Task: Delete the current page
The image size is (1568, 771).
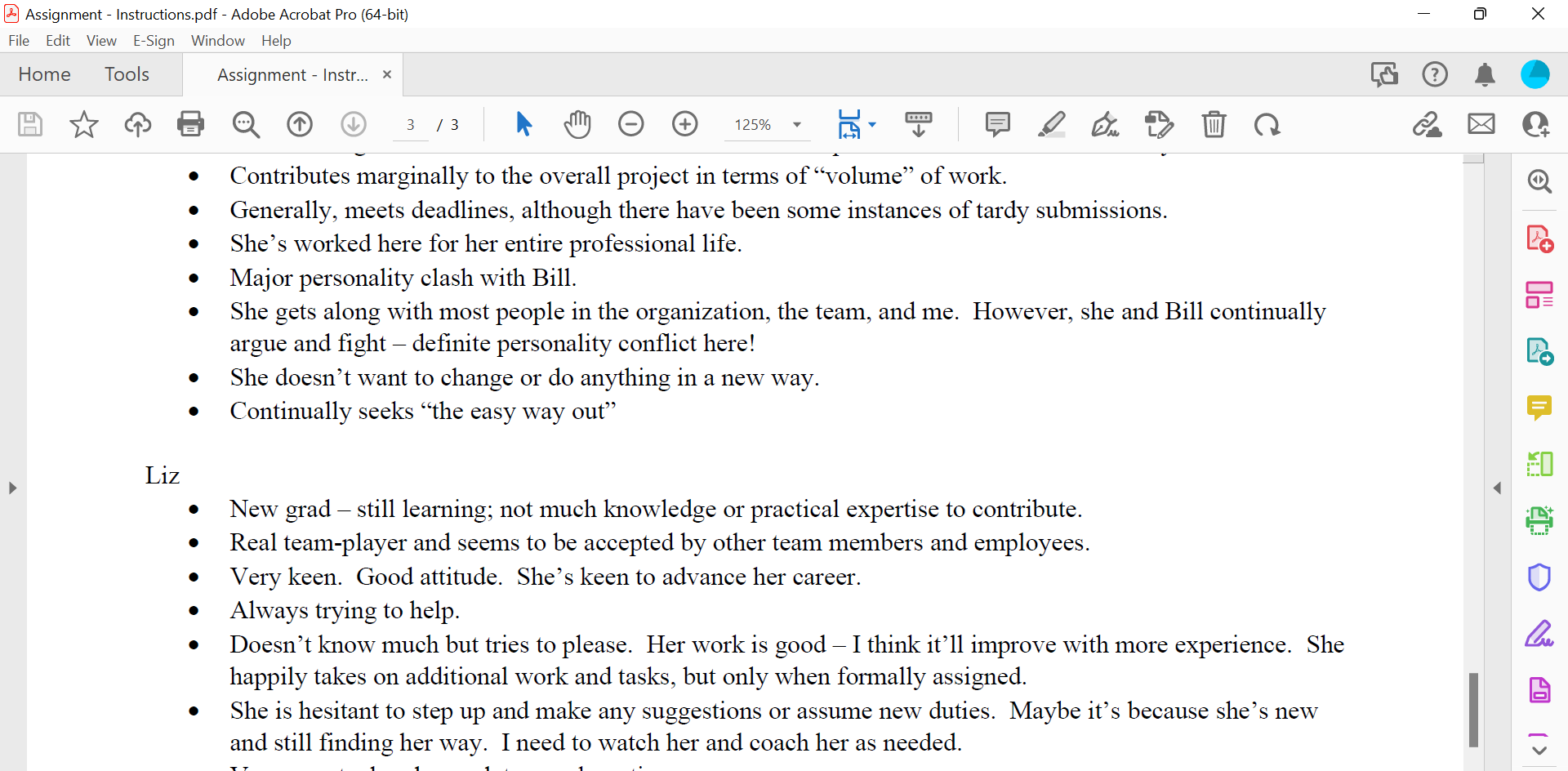Action: tap(1214, 124)
